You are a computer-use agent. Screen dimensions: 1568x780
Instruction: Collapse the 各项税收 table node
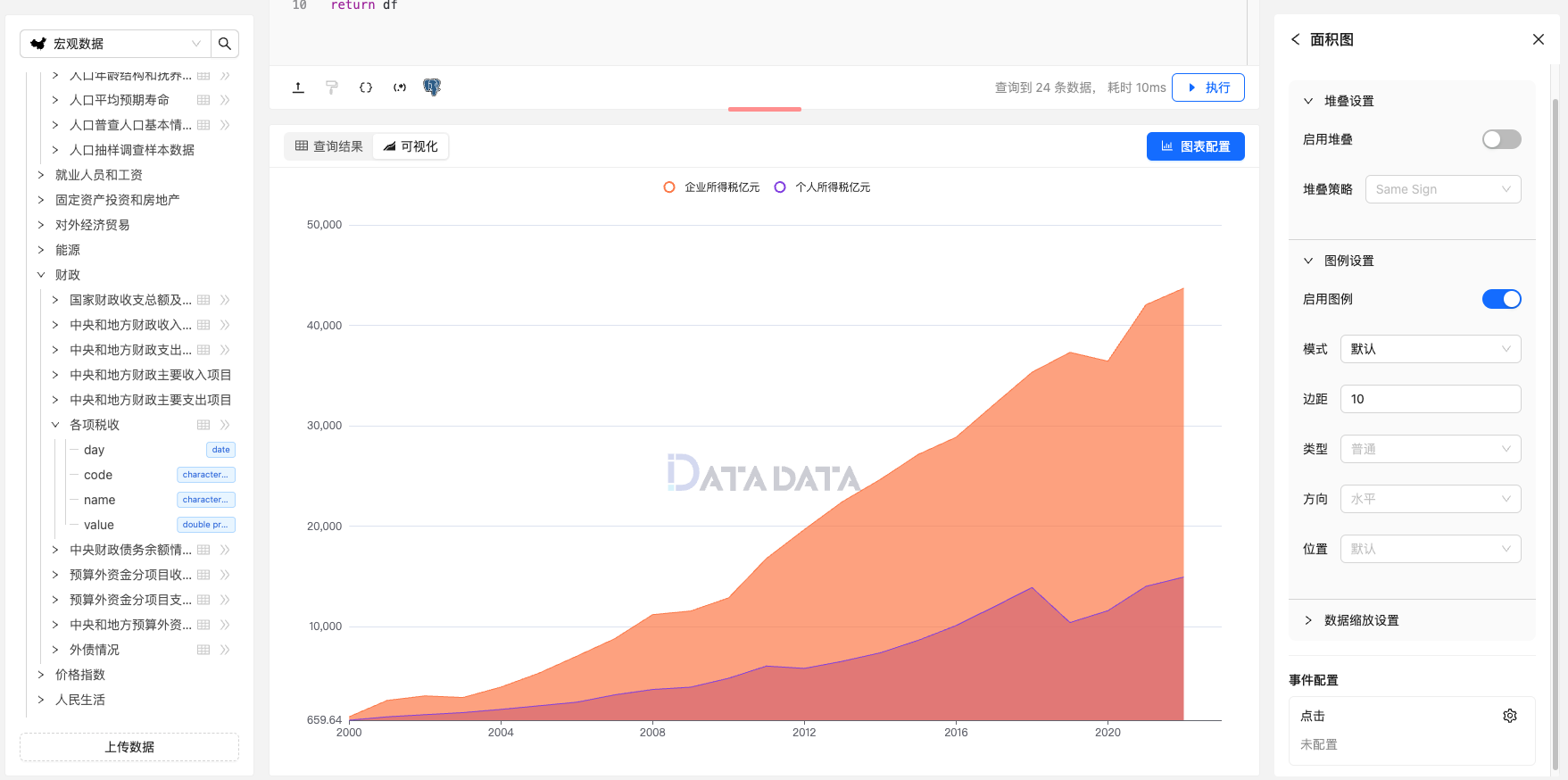(55, 425)
